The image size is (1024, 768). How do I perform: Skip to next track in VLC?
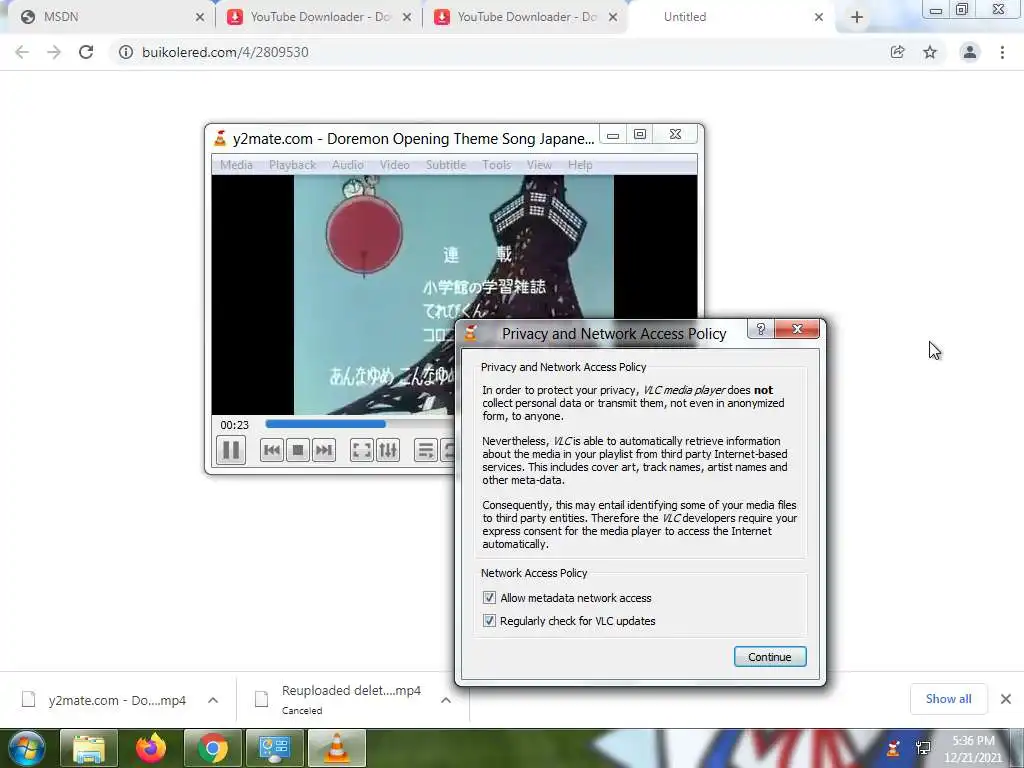(x=324, y=450)
